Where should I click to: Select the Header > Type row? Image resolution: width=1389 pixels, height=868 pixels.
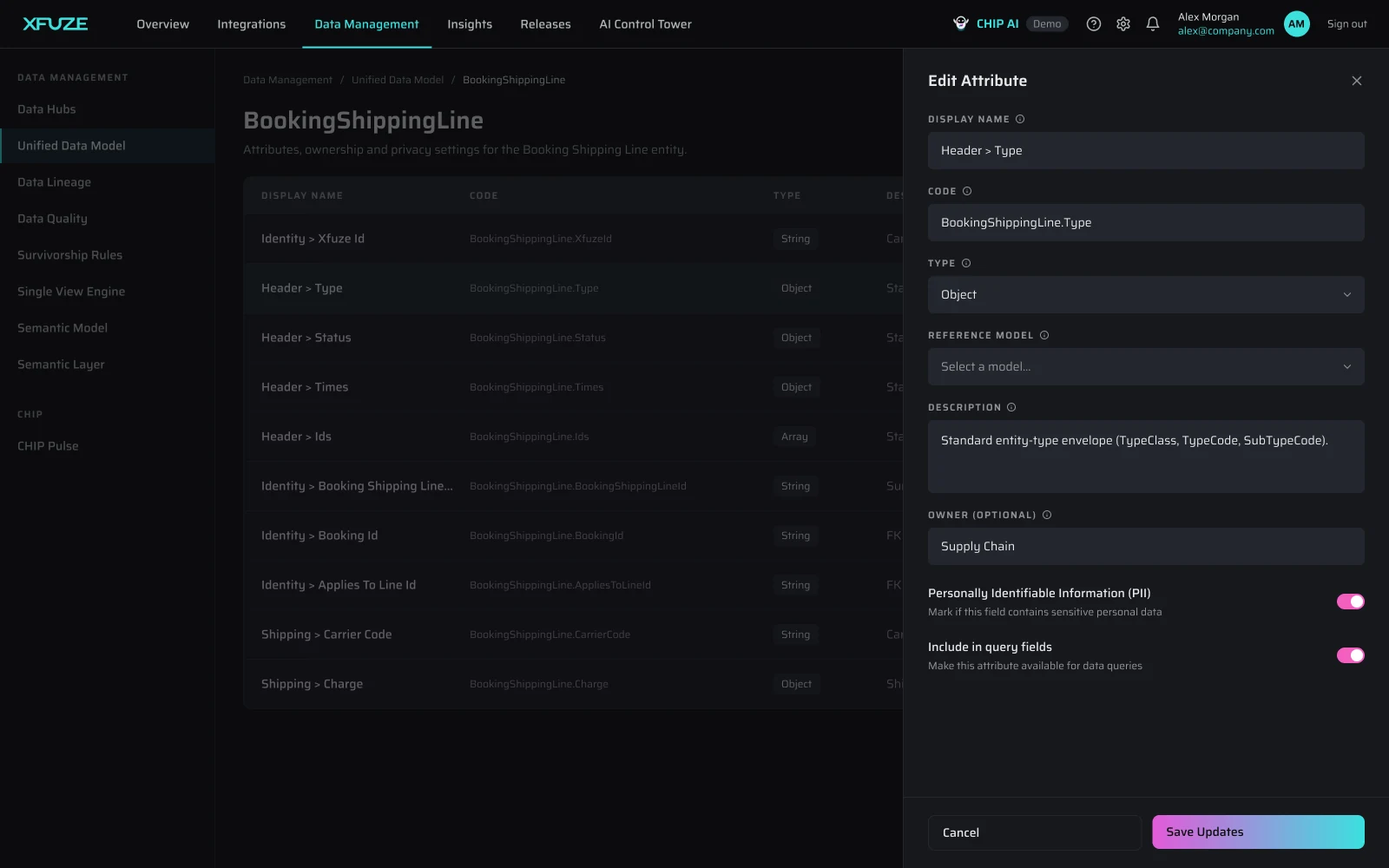[573, 288]
